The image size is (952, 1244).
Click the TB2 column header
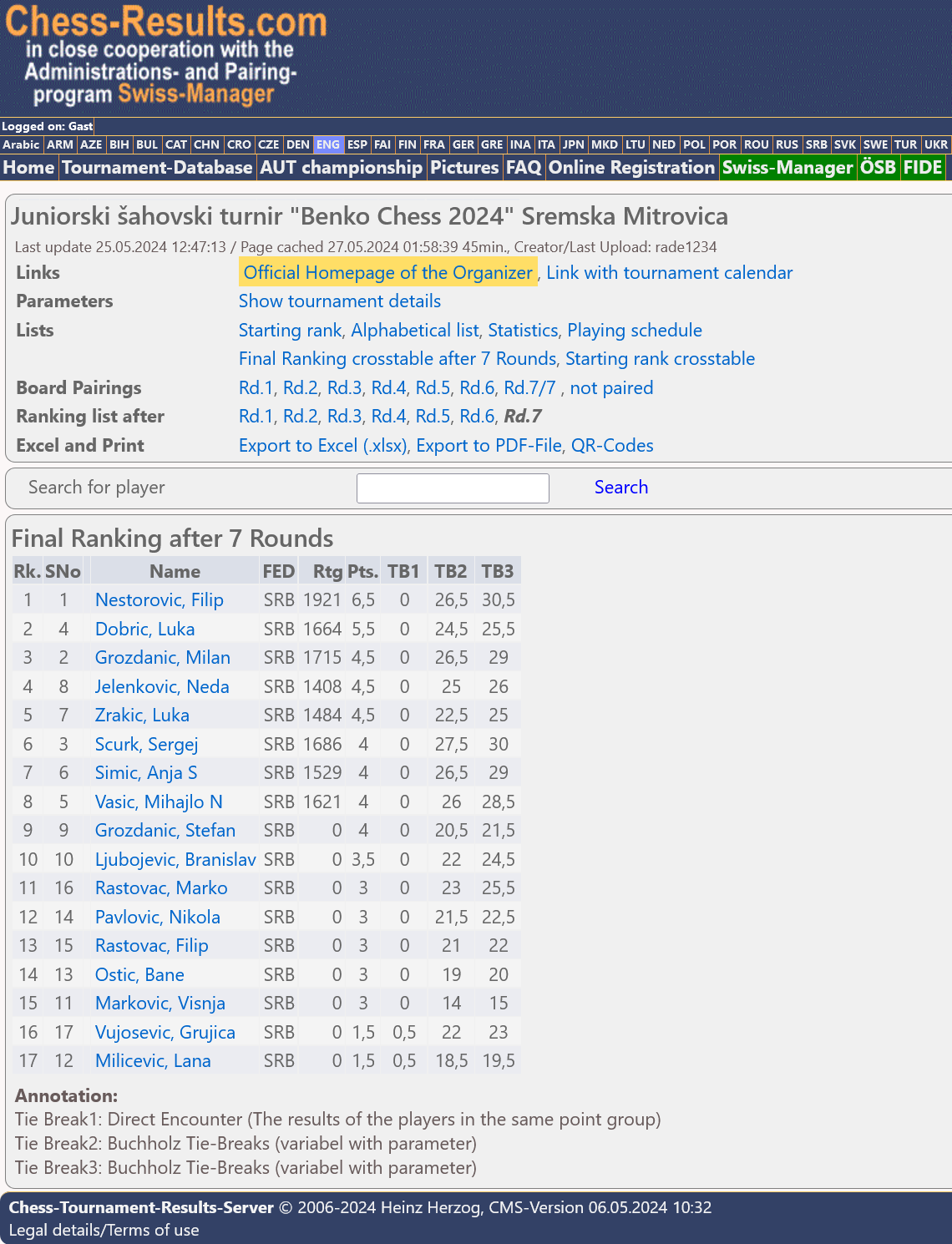tap(451, 571)
